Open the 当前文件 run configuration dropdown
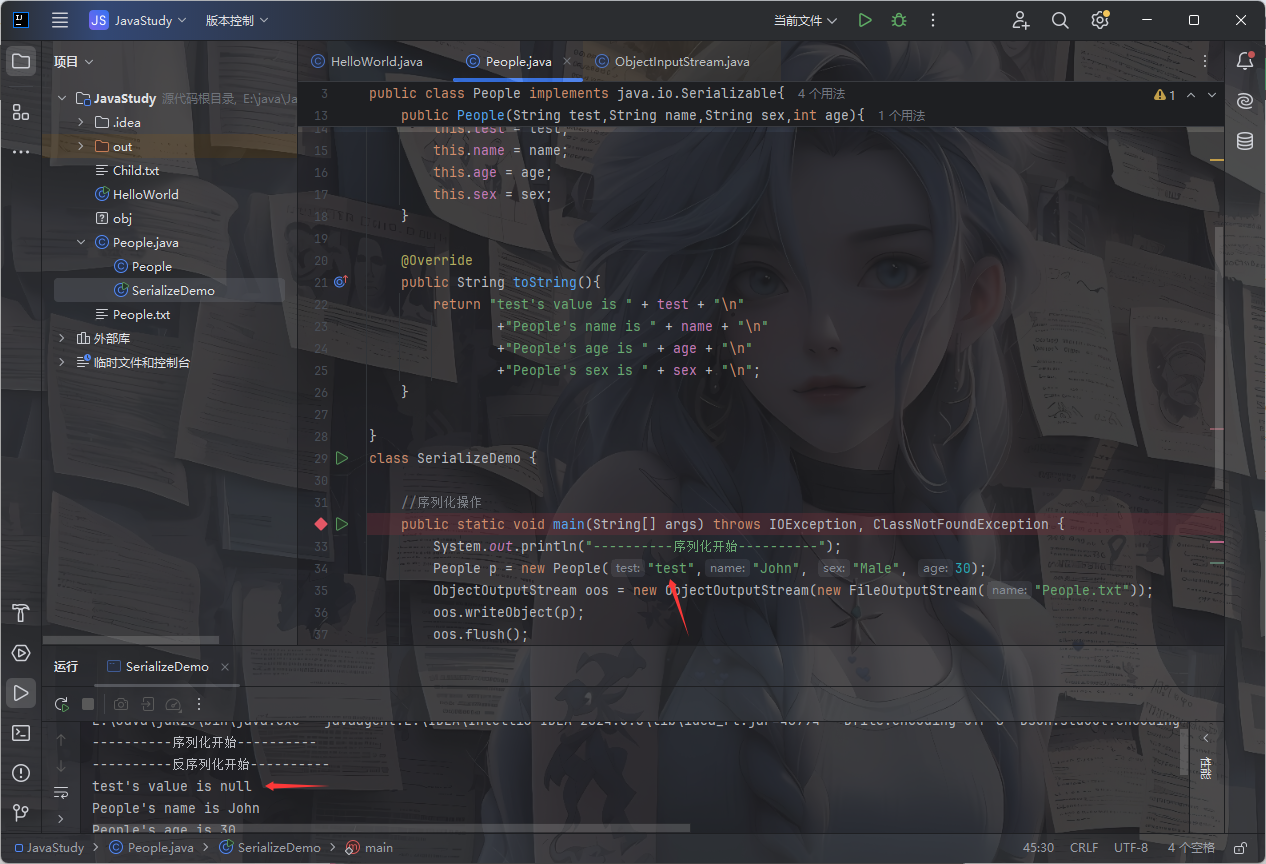 (805, 20)
